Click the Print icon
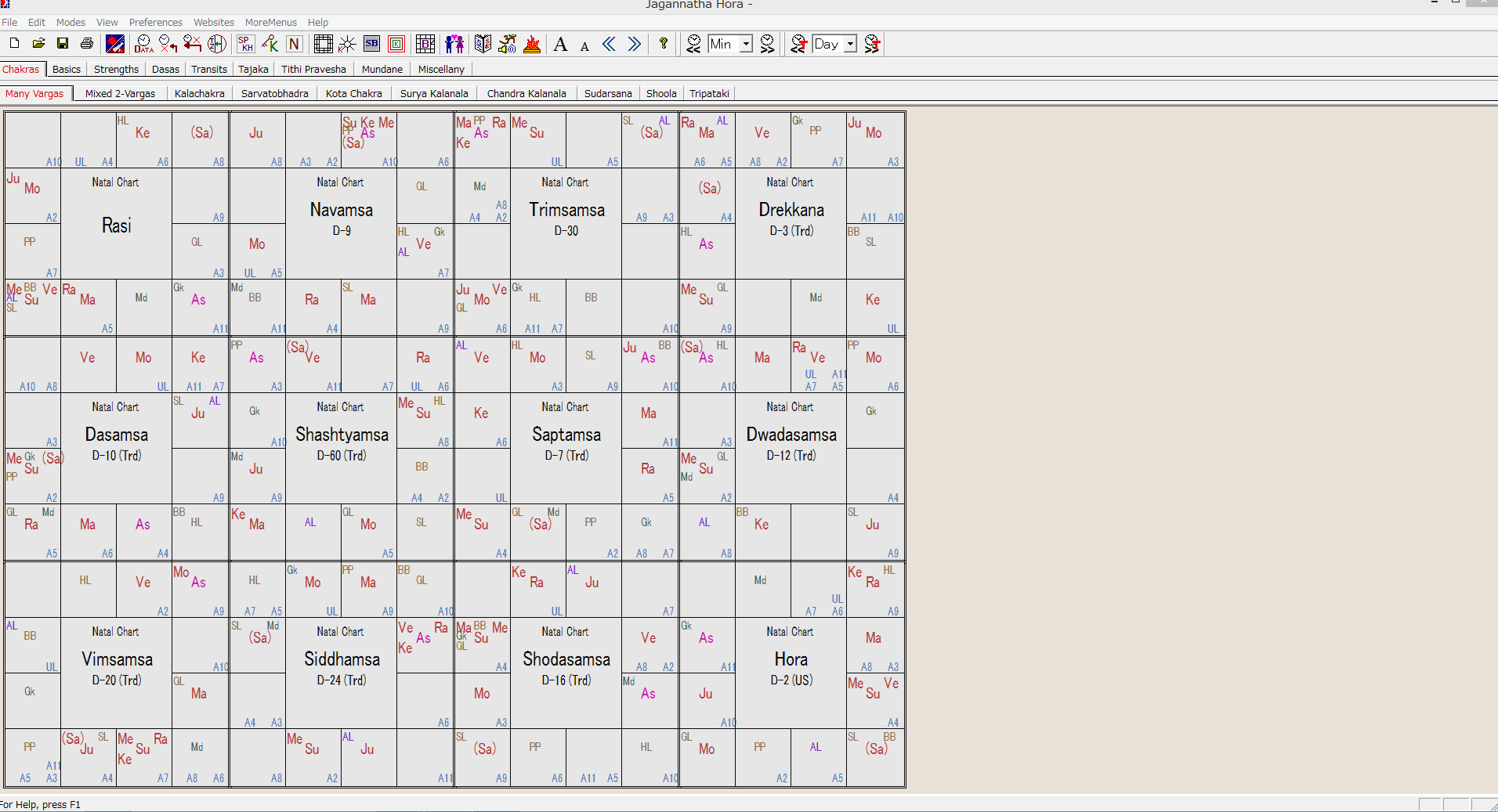The width and height of the screenshot is (1498, 812). 87,44
